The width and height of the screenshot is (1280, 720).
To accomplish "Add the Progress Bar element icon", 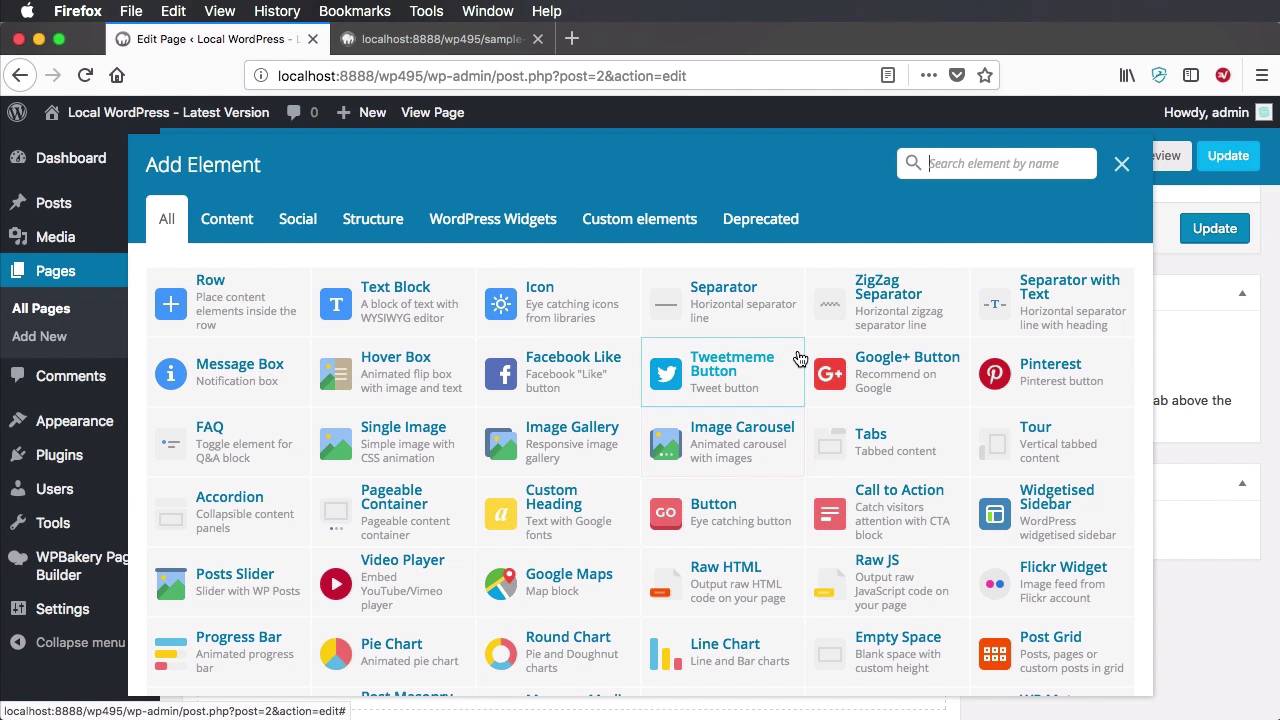I will (171, 653).
